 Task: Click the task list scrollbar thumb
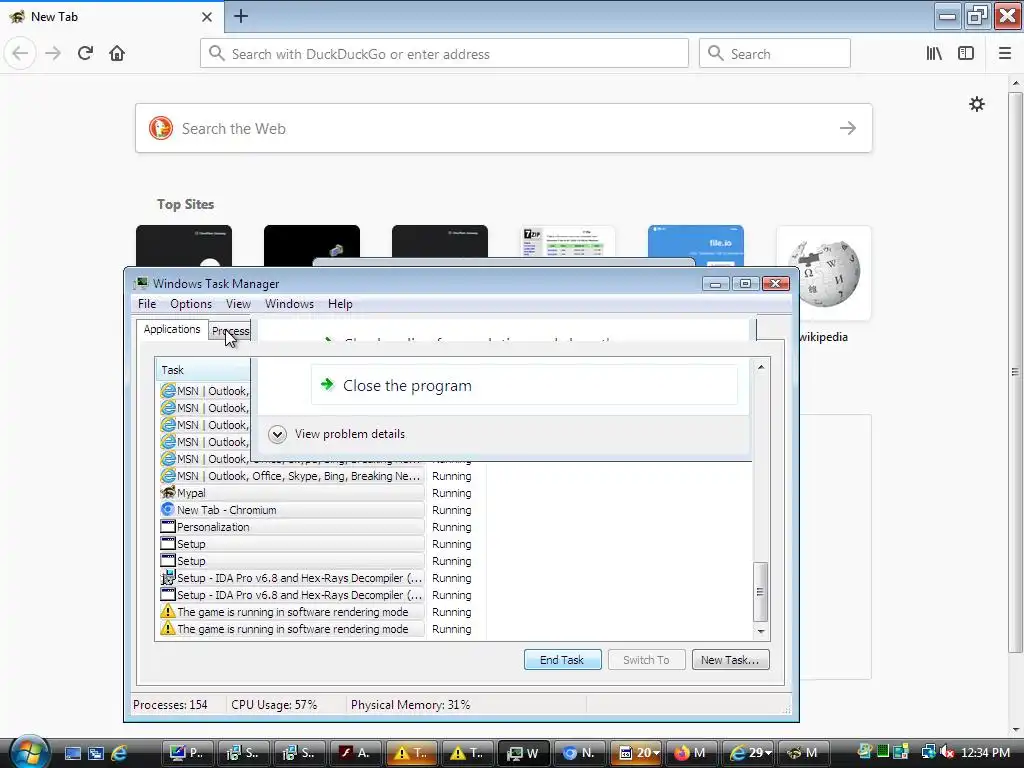coord(761,592)
